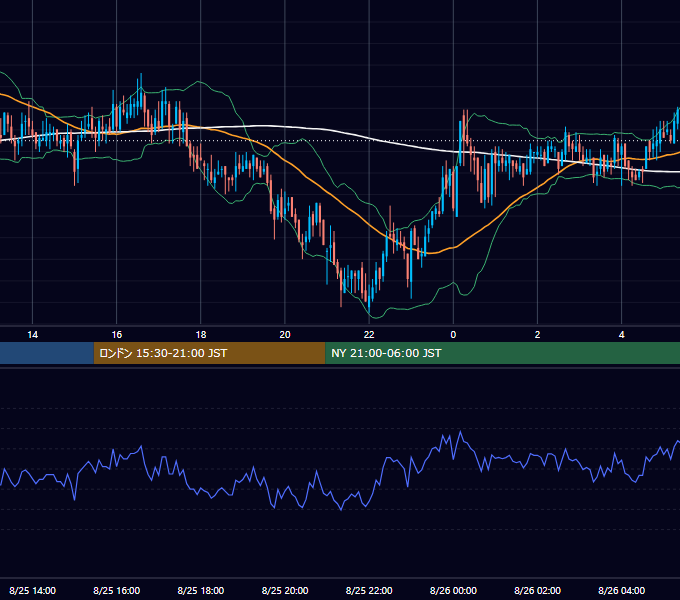The height and width of the screenshot is (600, 680).
Task: Click the 0 hour label on price chart axis
Action: tap(453, 335)
